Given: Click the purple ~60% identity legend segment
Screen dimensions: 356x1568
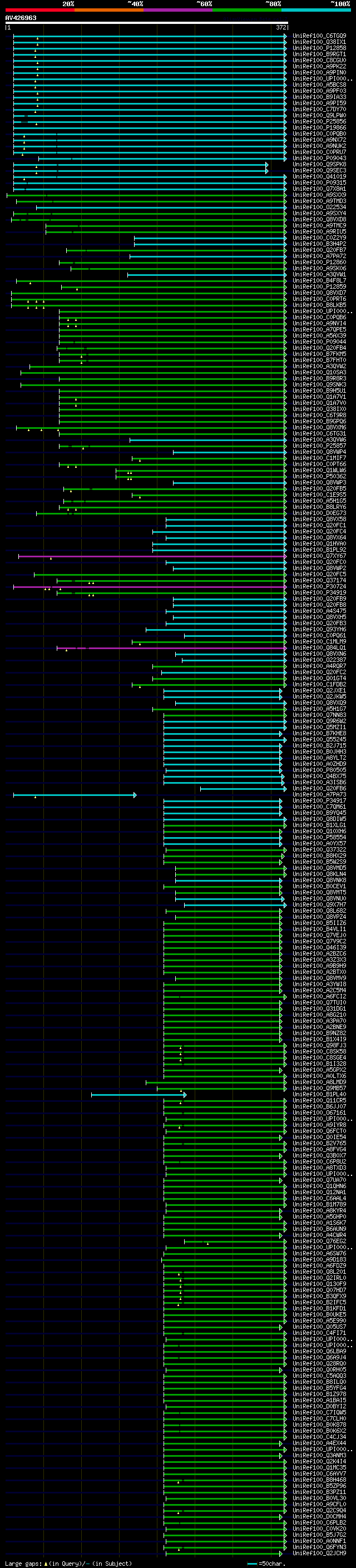Looking at the screenshot, I should [177, 10].
